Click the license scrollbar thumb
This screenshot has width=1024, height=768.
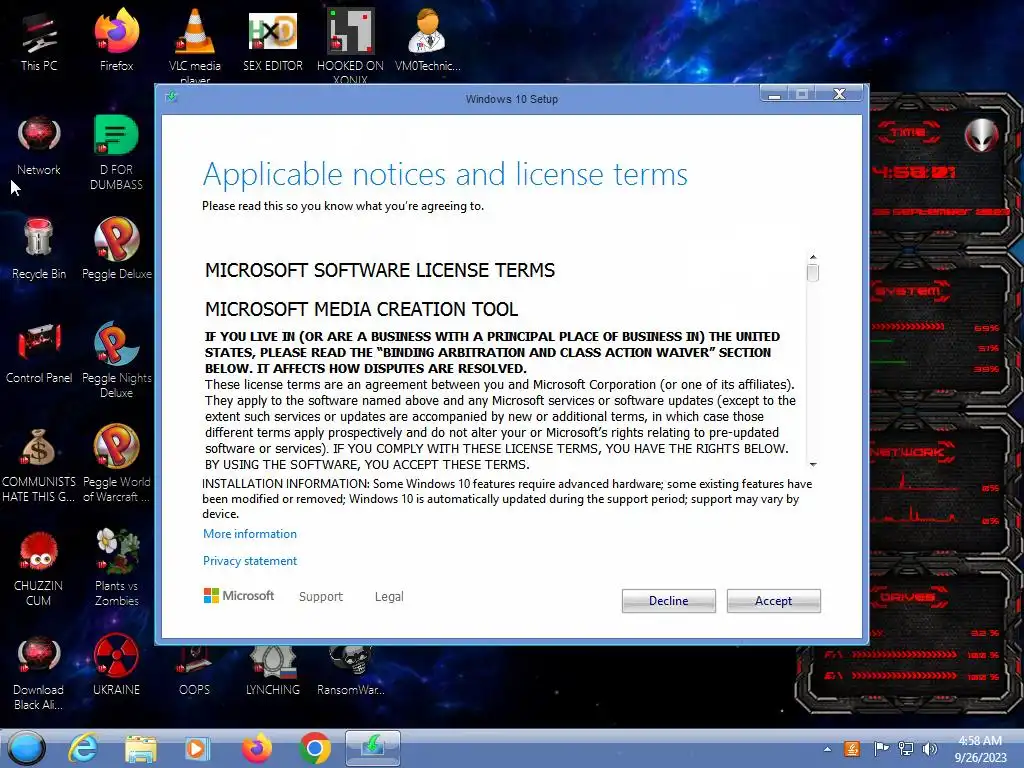click(812, 272)
